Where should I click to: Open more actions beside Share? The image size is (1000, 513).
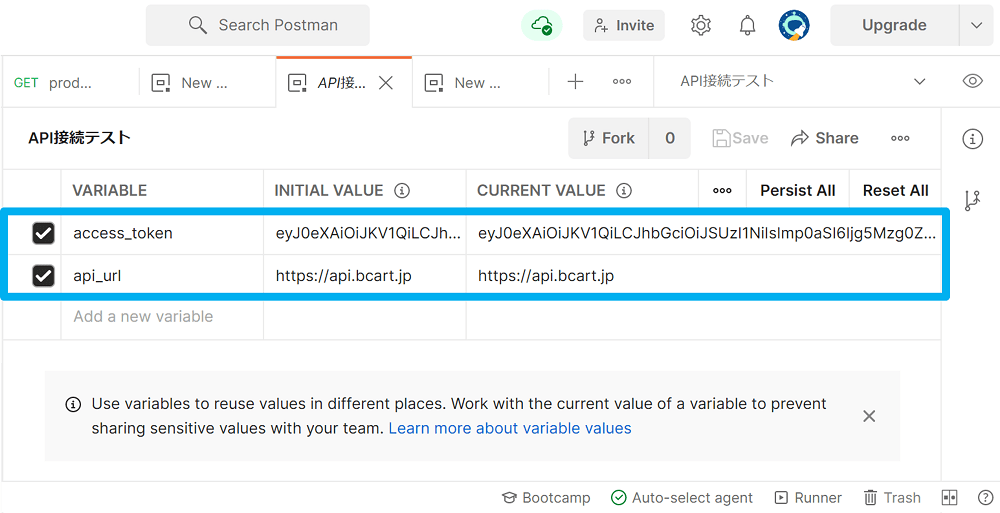[900, 138]
